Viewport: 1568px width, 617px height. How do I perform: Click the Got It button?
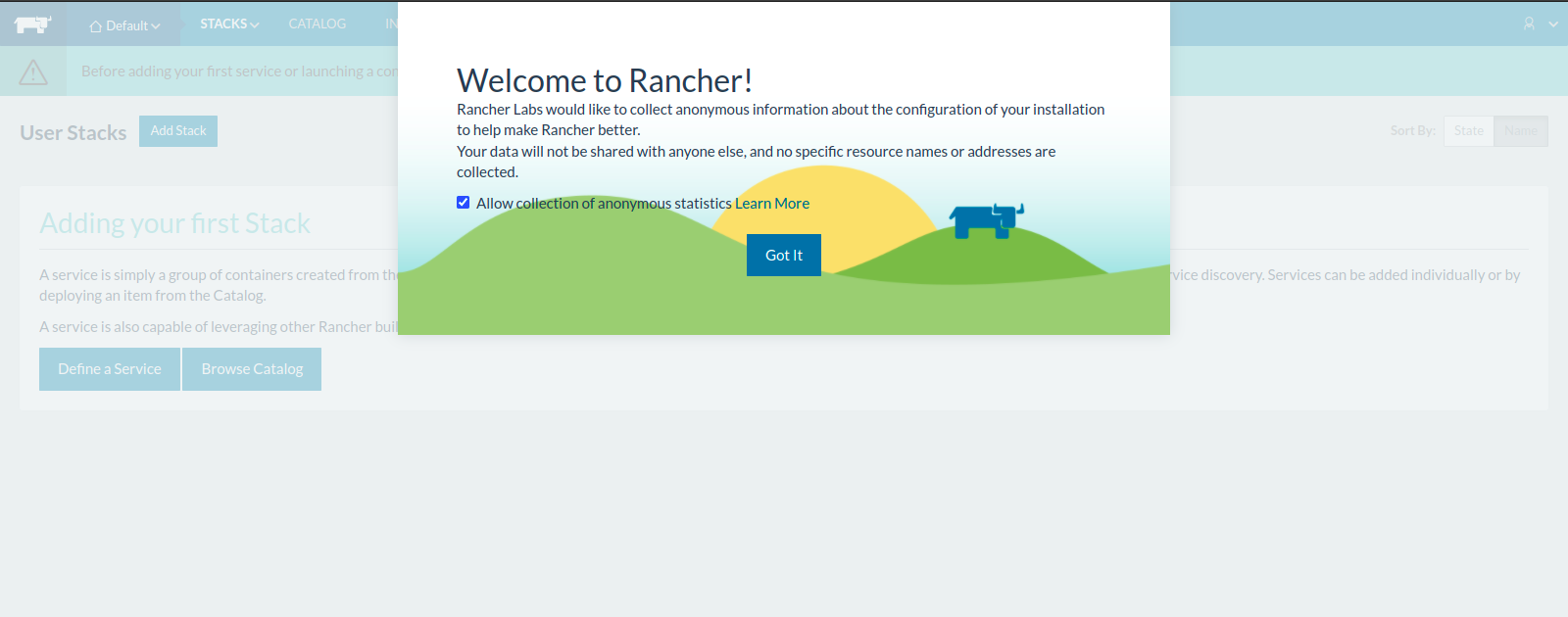[x=784, y=255]
